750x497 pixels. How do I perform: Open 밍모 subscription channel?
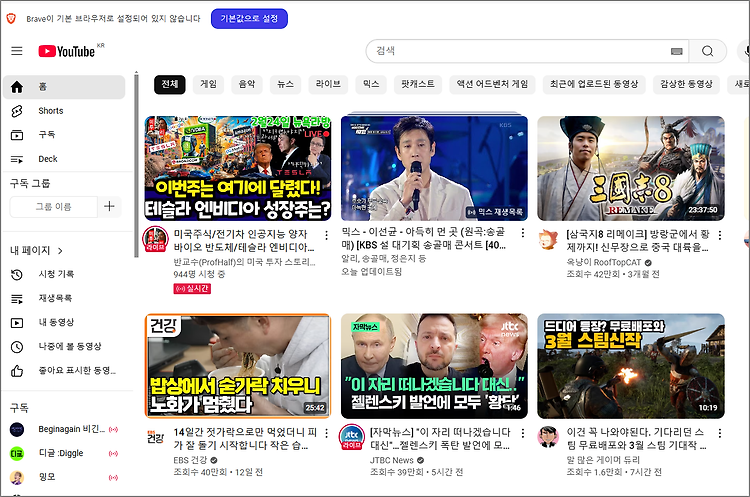(64, 477)
